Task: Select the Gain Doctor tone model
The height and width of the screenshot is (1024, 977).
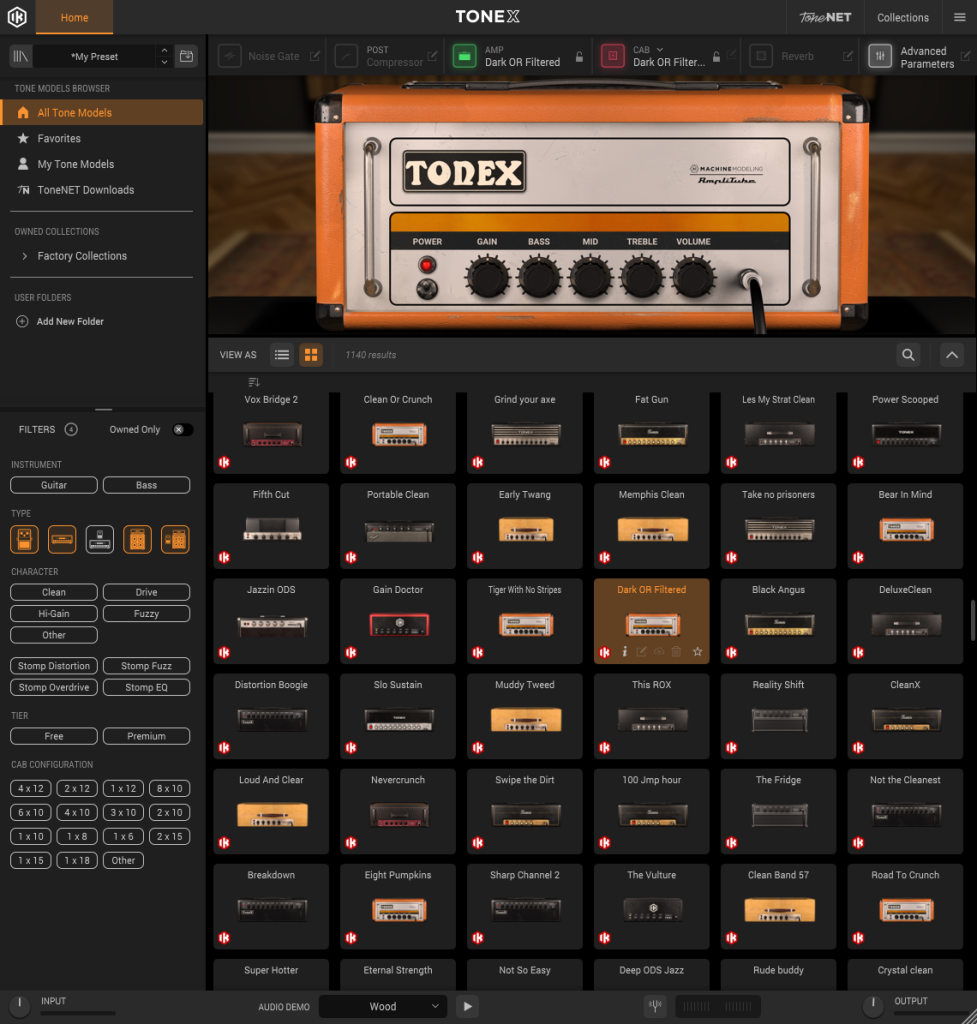Action: click(398, 621)
